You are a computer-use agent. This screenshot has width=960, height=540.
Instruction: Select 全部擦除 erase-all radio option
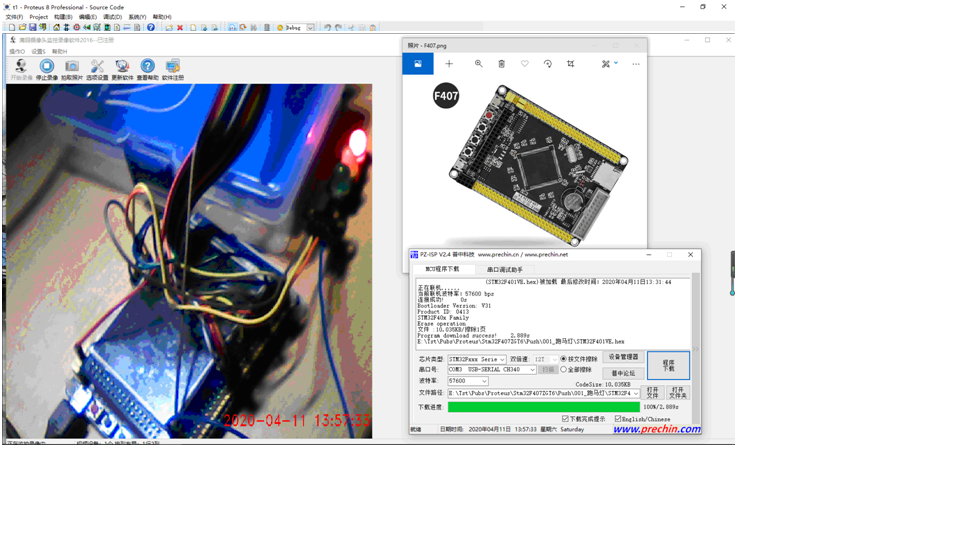coord(564,369)
